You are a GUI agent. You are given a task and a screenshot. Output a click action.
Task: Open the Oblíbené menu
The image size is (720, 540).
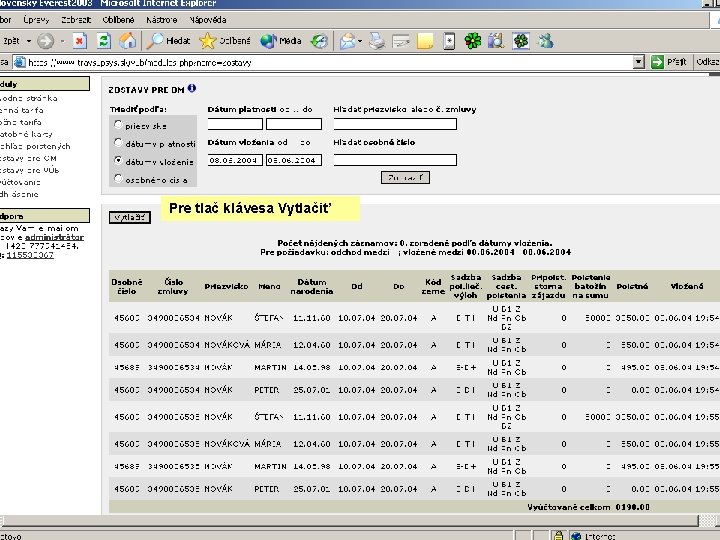(x=118, y=20)
